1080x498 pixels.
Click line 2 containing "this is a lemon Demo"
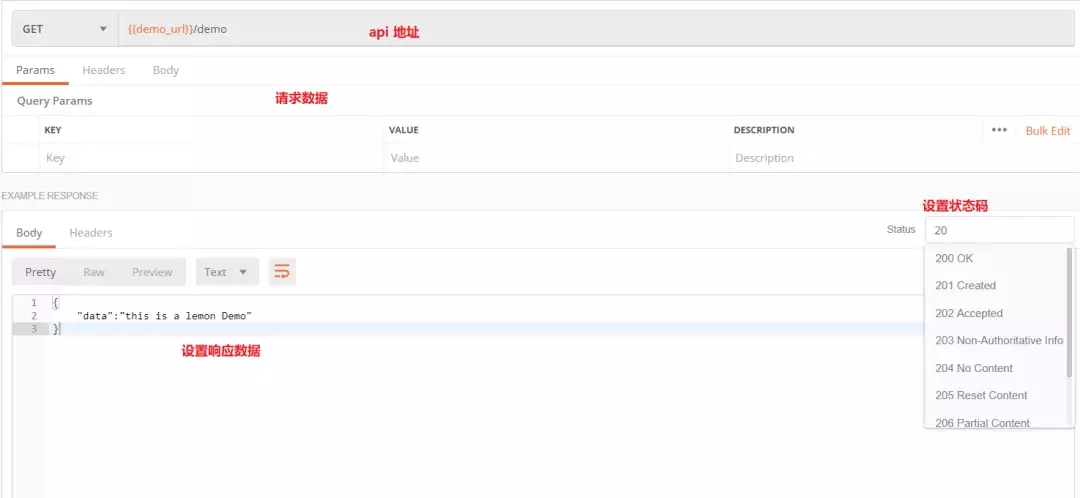(x=165, y=315)
